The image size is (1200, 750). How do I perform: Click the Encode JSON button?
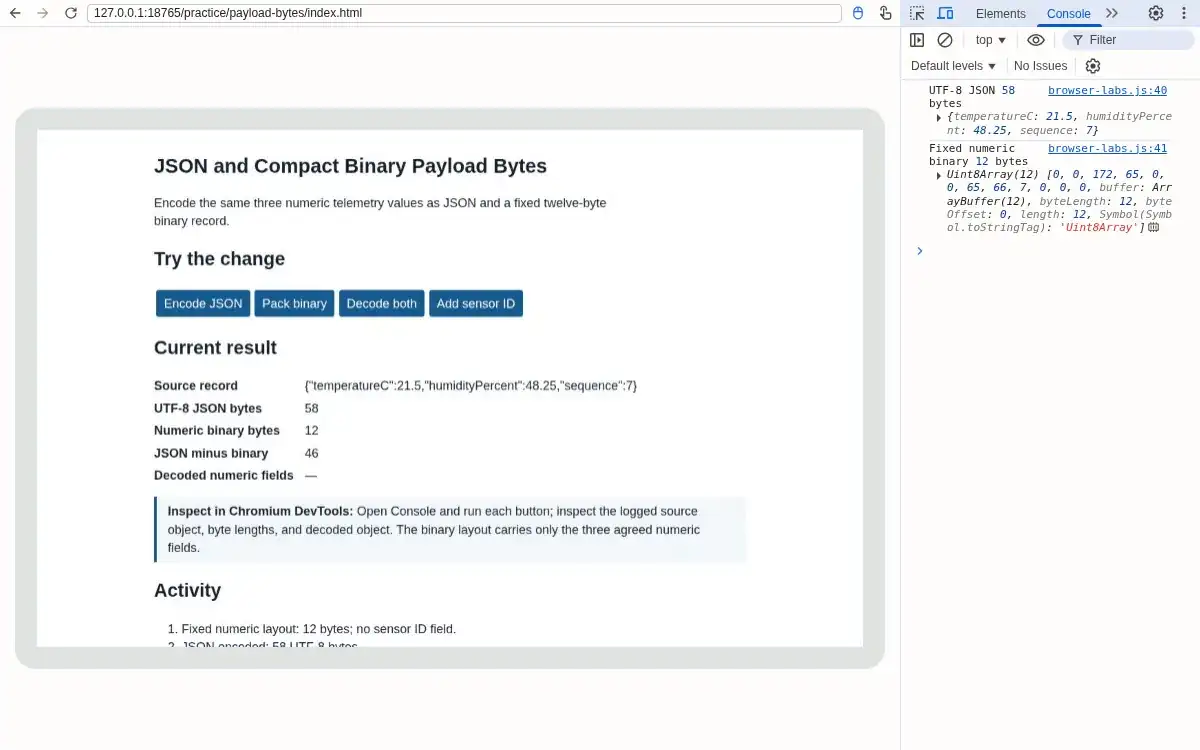click(x=203, y=303)
